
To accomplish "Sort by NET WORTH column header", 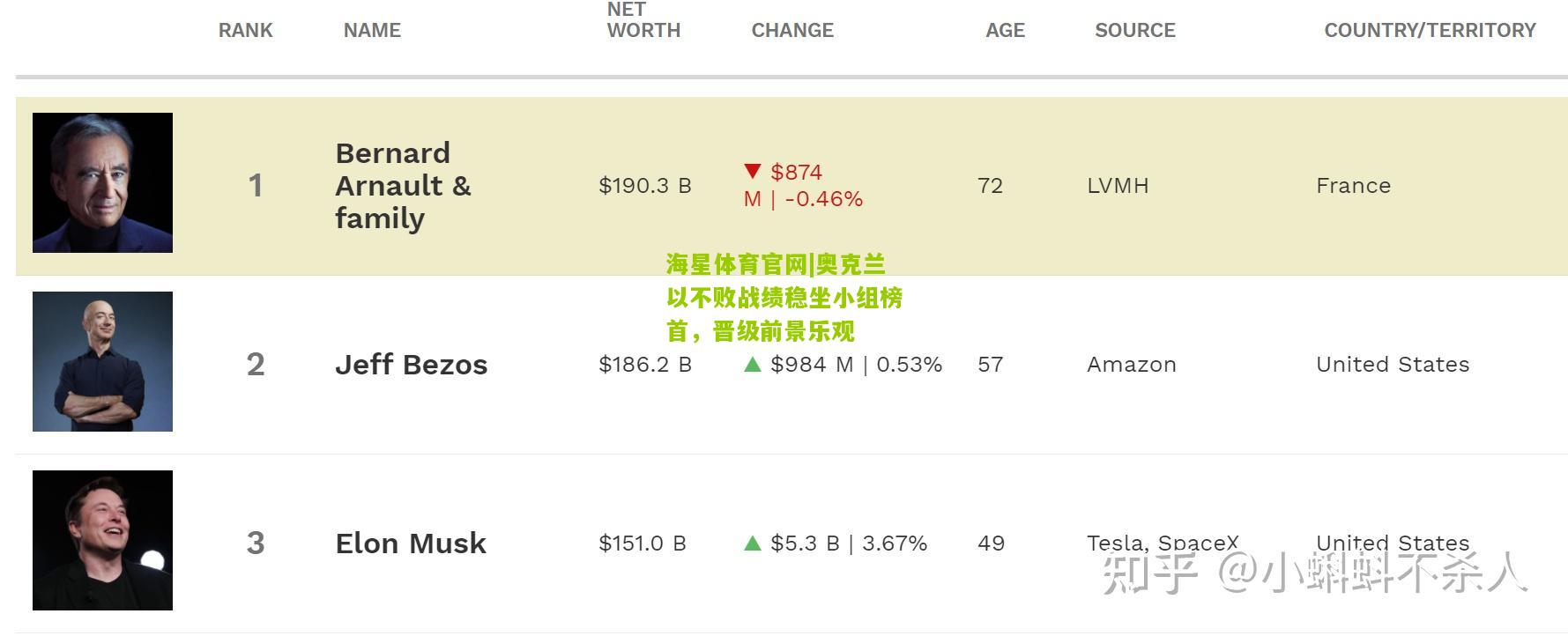I will click(x=643, y=20).
